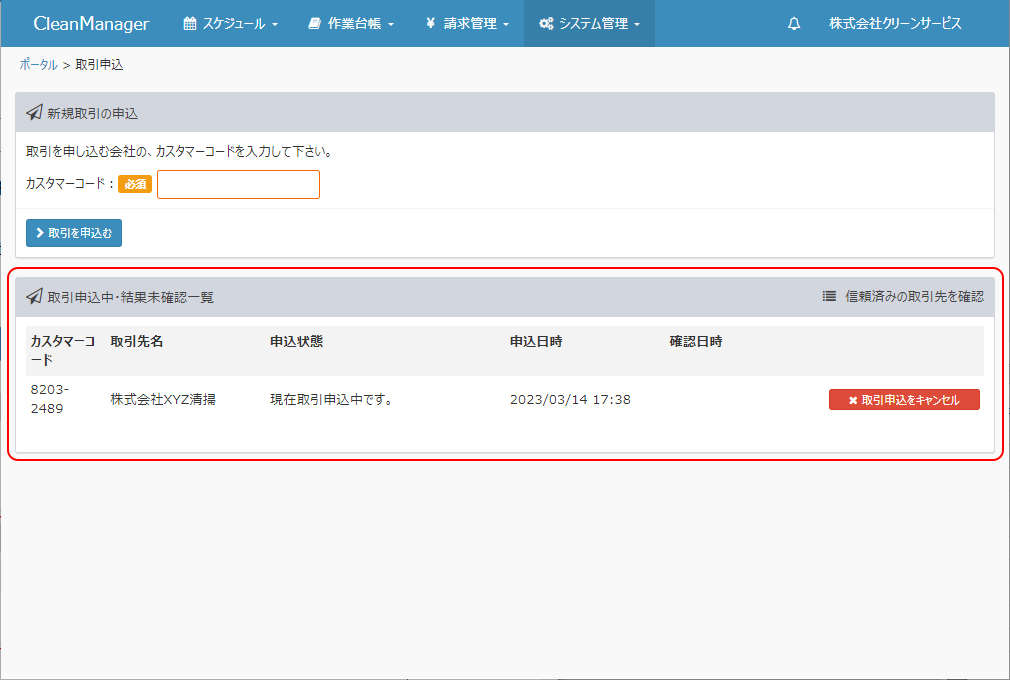Go home via the CleanManager logo
This screenshot has height=680, width=1010.
coord(91,24)
